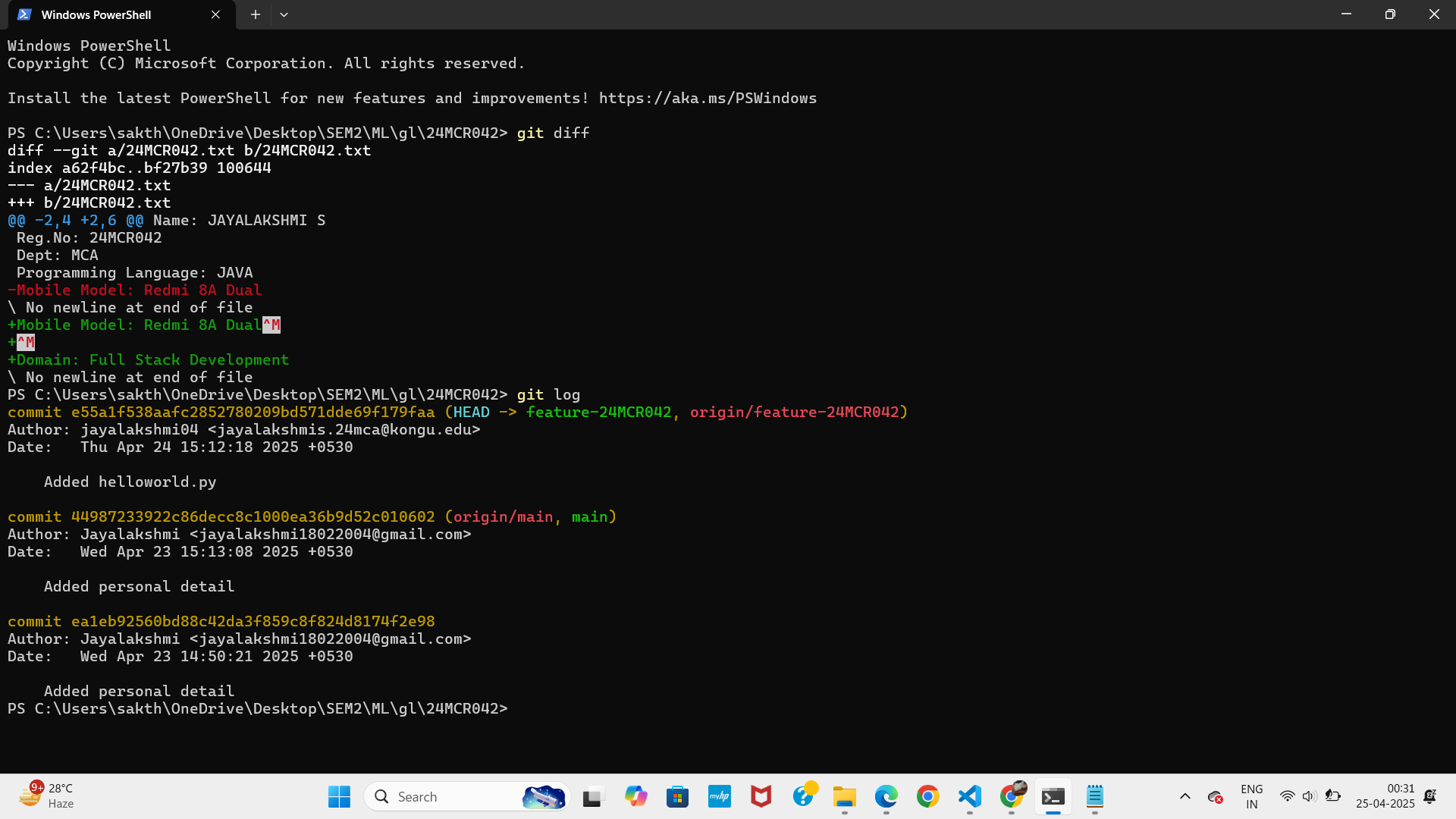The image size is (1456, 819).
Task: Open the Chrome profile window with avatar
Action: 1012,796
